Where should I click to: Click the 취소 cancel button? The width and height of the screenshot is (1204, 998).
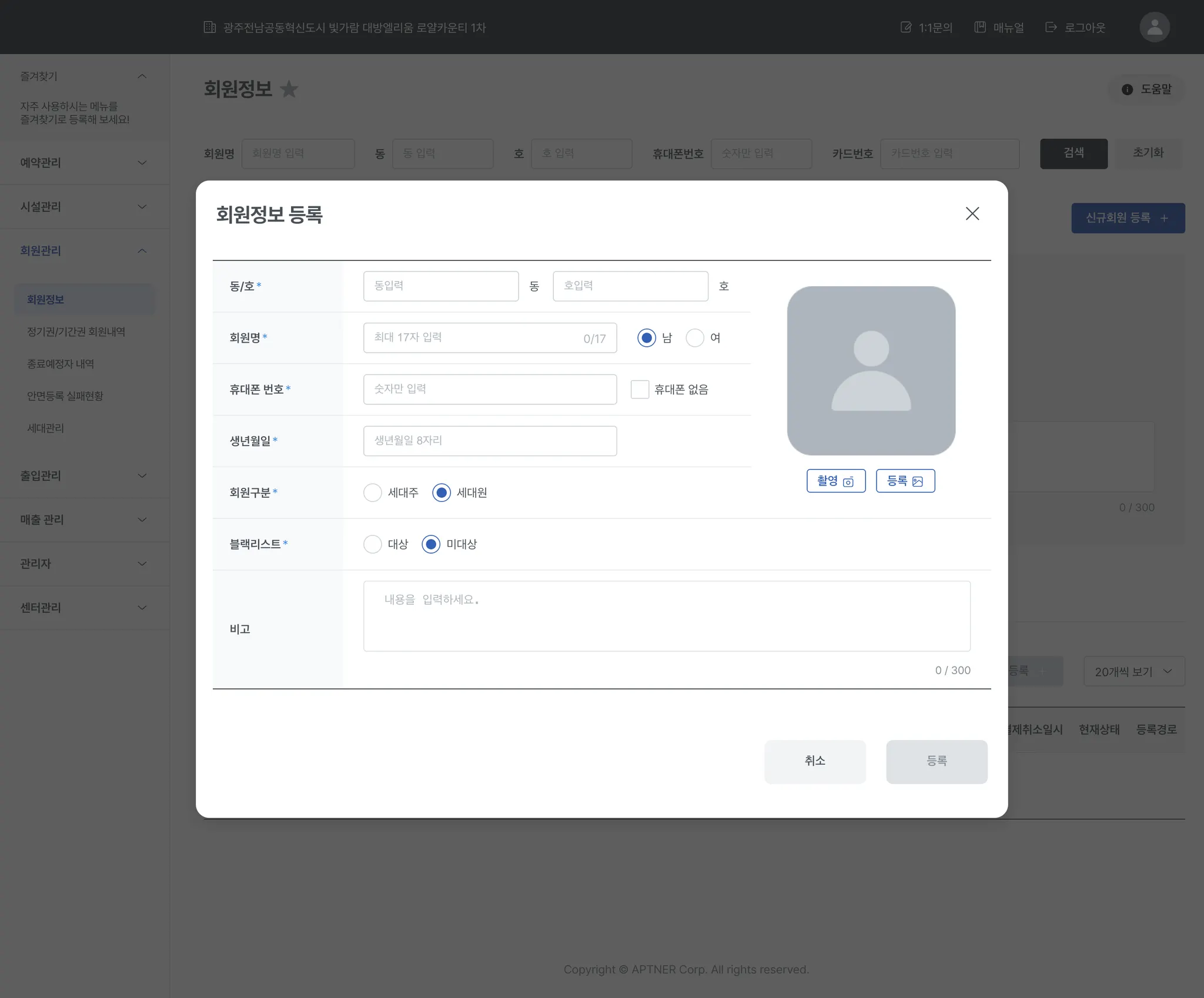click(814, 761)
